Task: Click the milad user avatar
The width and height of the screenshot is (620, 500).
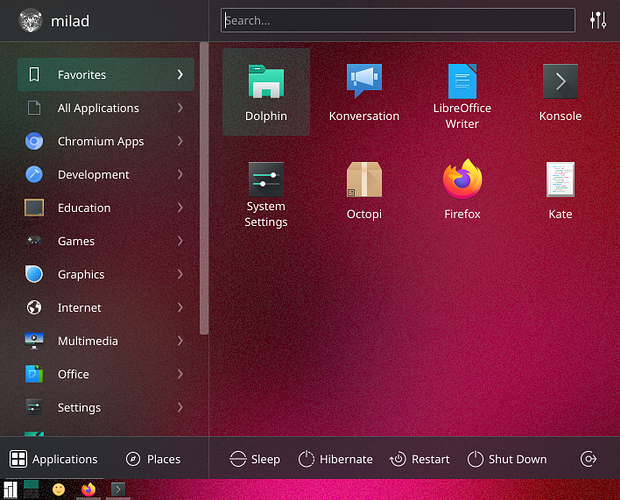Action: pos(30,20)
